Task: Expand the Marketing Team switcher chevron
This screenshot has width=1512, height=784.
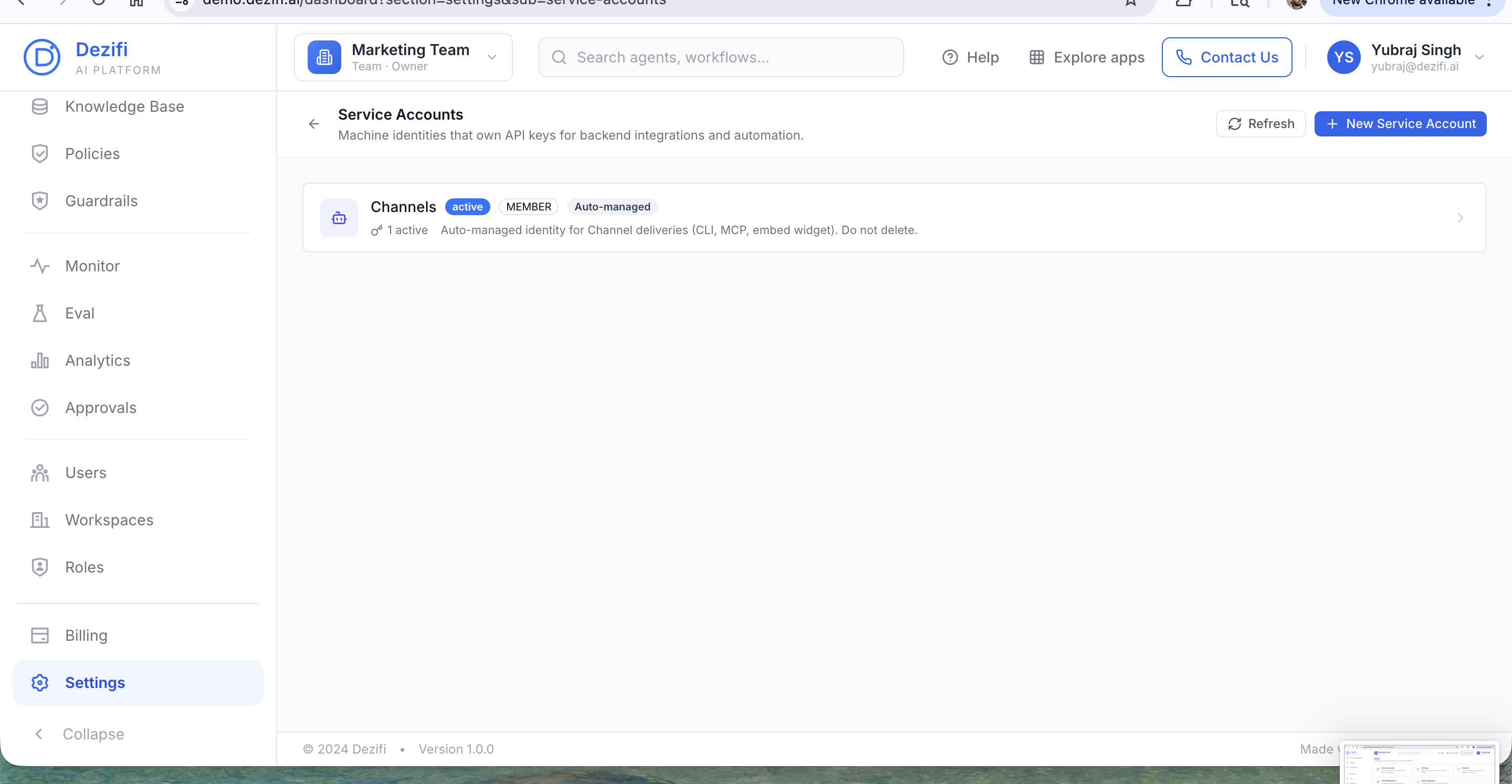Action: (492, 57)
